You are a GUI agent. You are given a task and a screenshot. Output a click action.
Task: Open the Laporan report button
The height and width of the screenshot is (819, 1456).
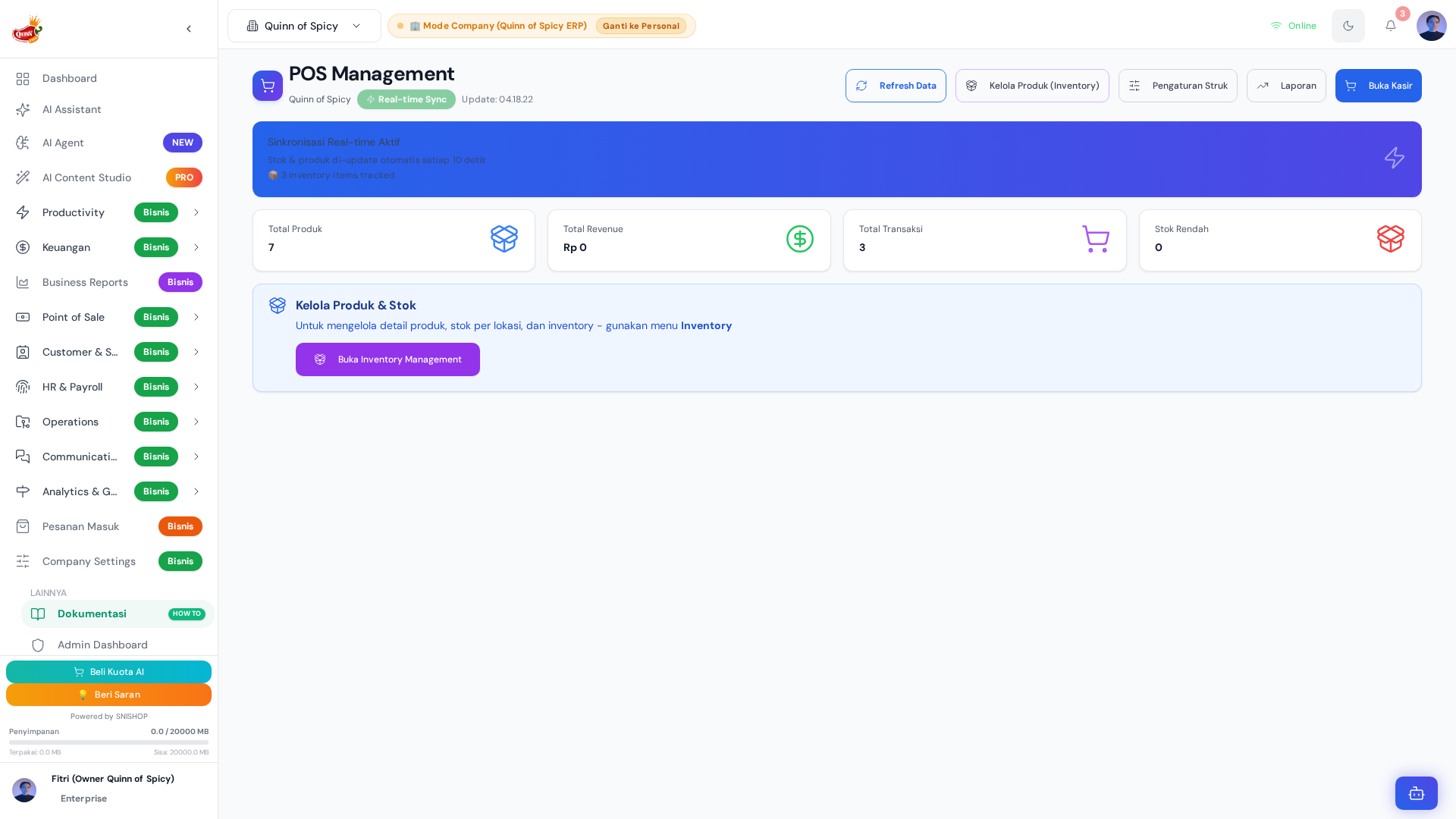click(1286, 86)
